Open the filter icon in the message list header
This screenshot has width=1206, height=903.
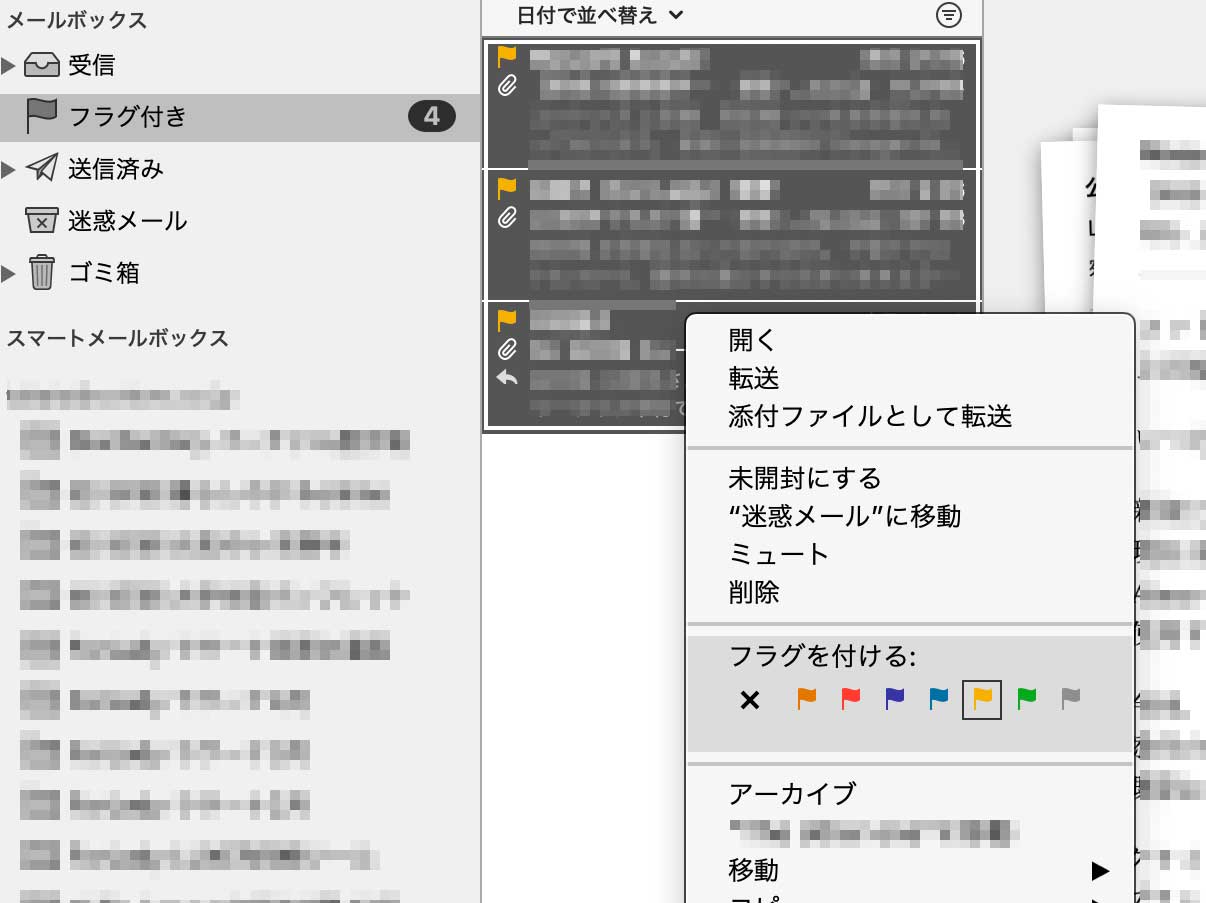[x=948, y=15]
